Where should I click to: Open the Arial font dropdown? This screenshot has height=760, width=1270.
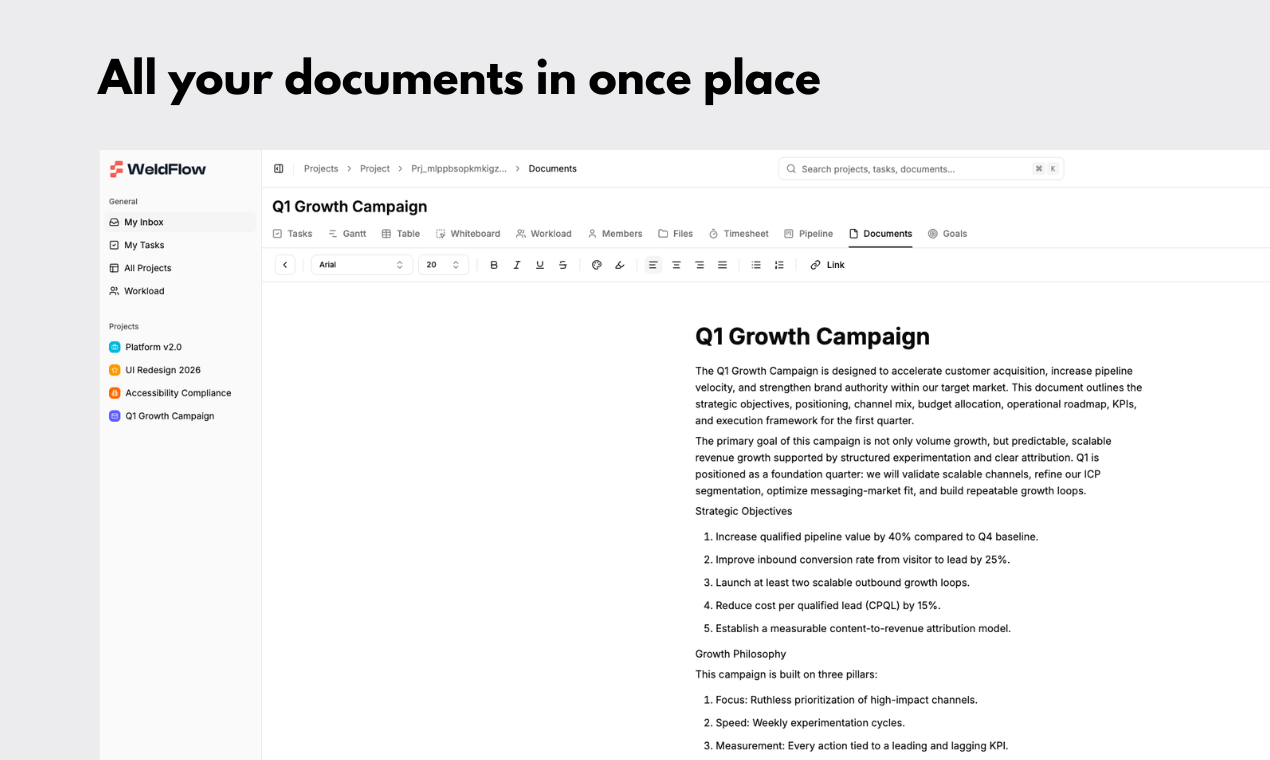point(362,265)
